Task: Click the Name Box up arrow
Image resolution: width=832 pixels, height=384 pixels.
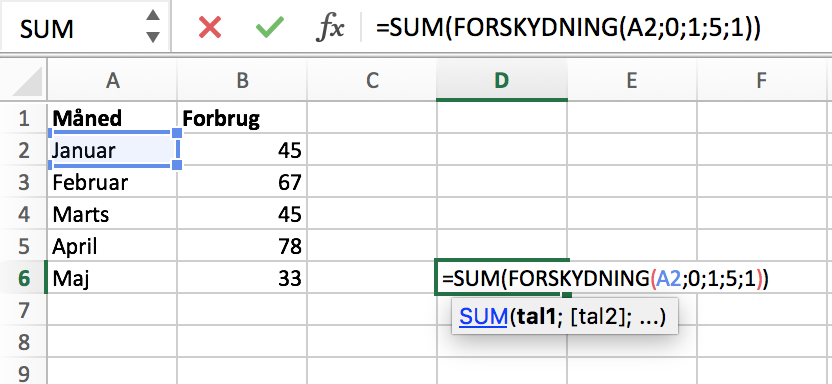Action: click(153, 14)
